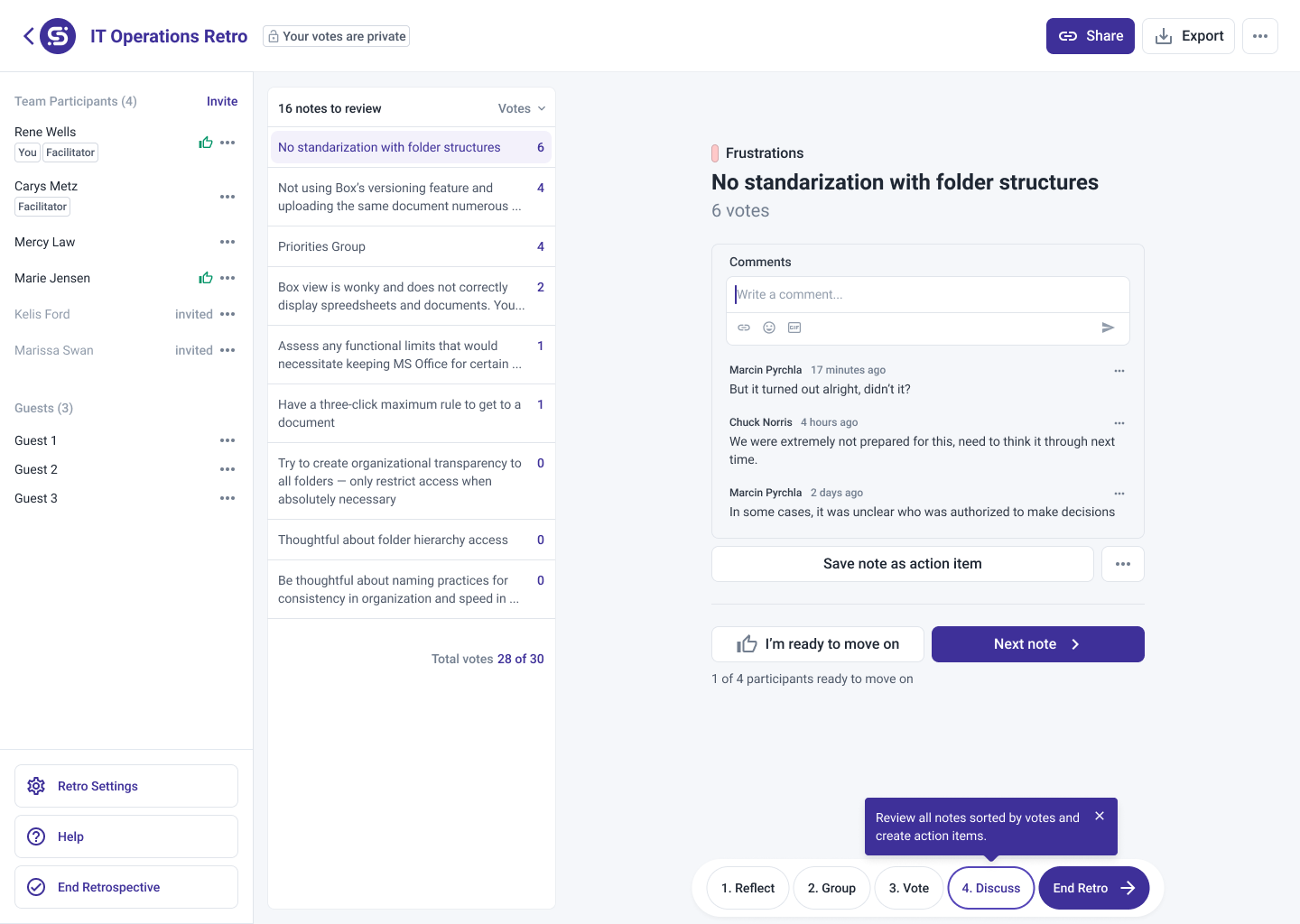Click the Write a comment field
This screenshot has height=924, width=1300.
927,295
